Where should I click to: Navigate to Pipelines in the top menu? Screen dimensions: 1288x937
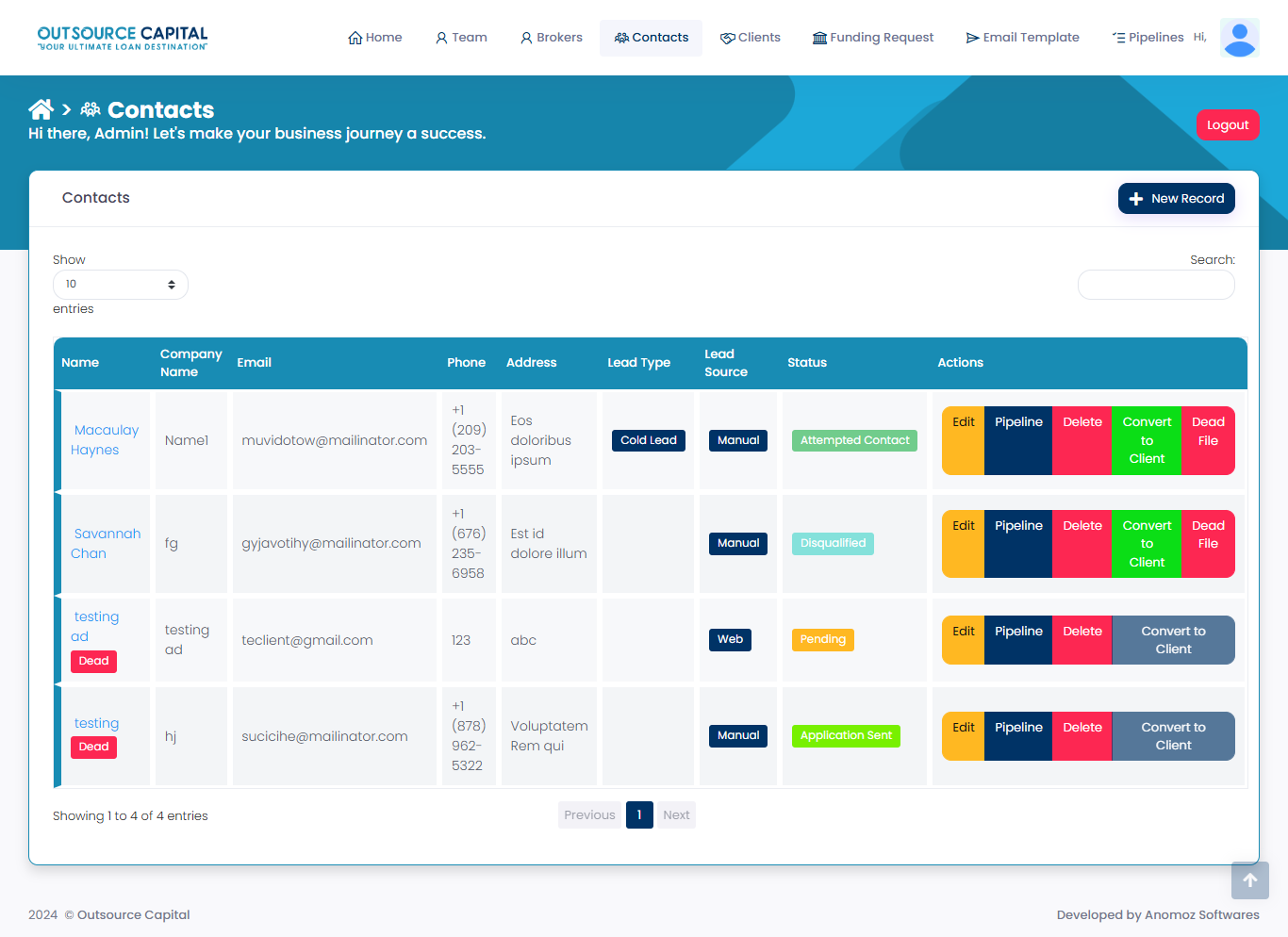(1148, 38)
